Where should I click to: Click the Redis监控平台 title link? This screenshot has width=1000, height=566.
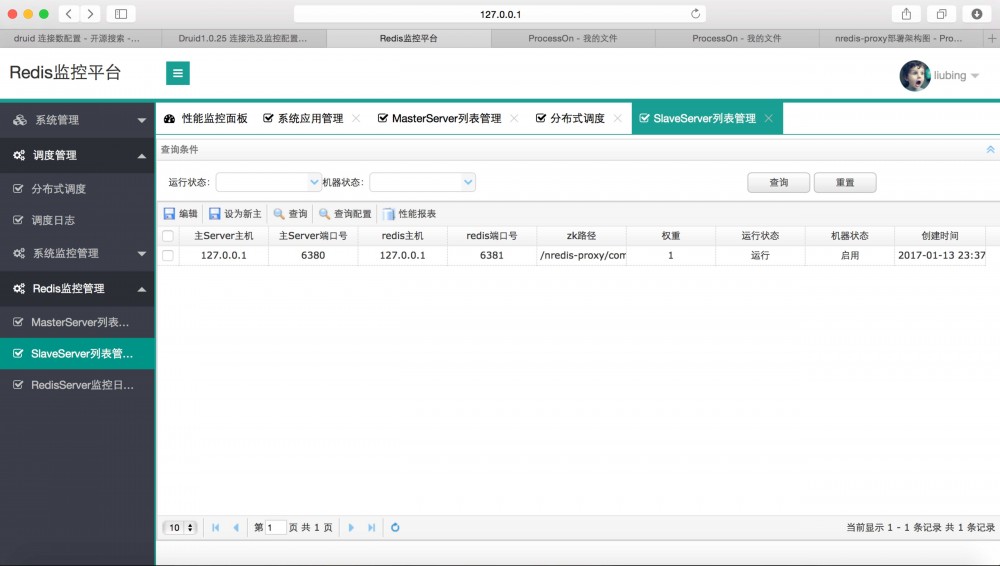click(x=65, y=72)
